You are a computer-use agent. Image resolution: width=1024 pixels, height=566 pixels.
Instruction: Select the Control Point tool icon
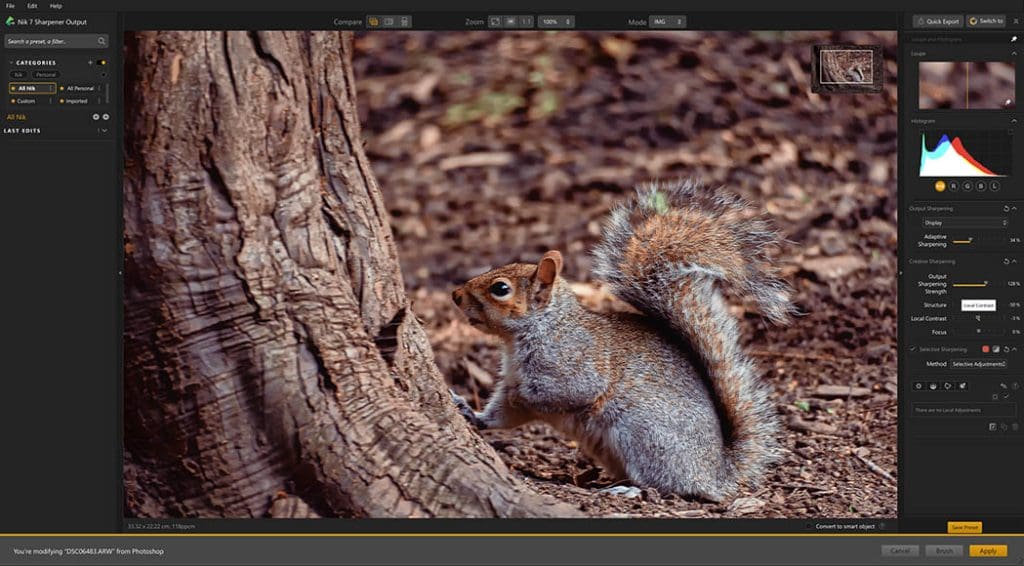919,386
